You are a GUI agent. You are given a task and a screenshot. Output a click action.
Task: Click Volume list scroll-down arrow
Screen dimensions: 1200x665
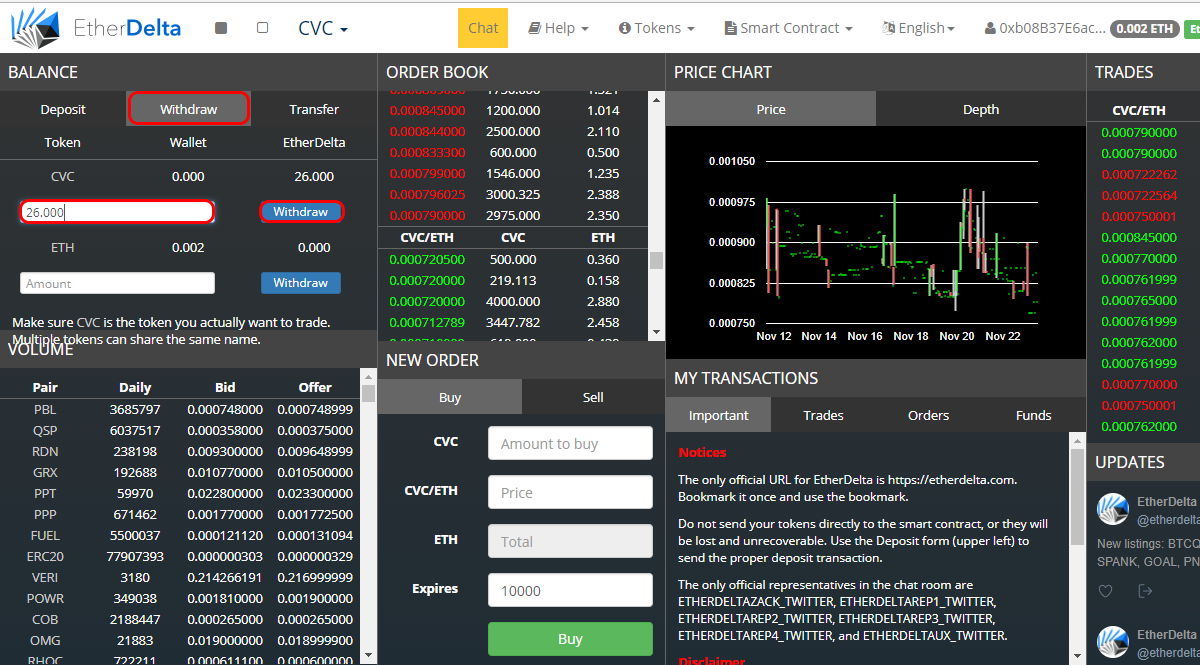pos(368,655)
